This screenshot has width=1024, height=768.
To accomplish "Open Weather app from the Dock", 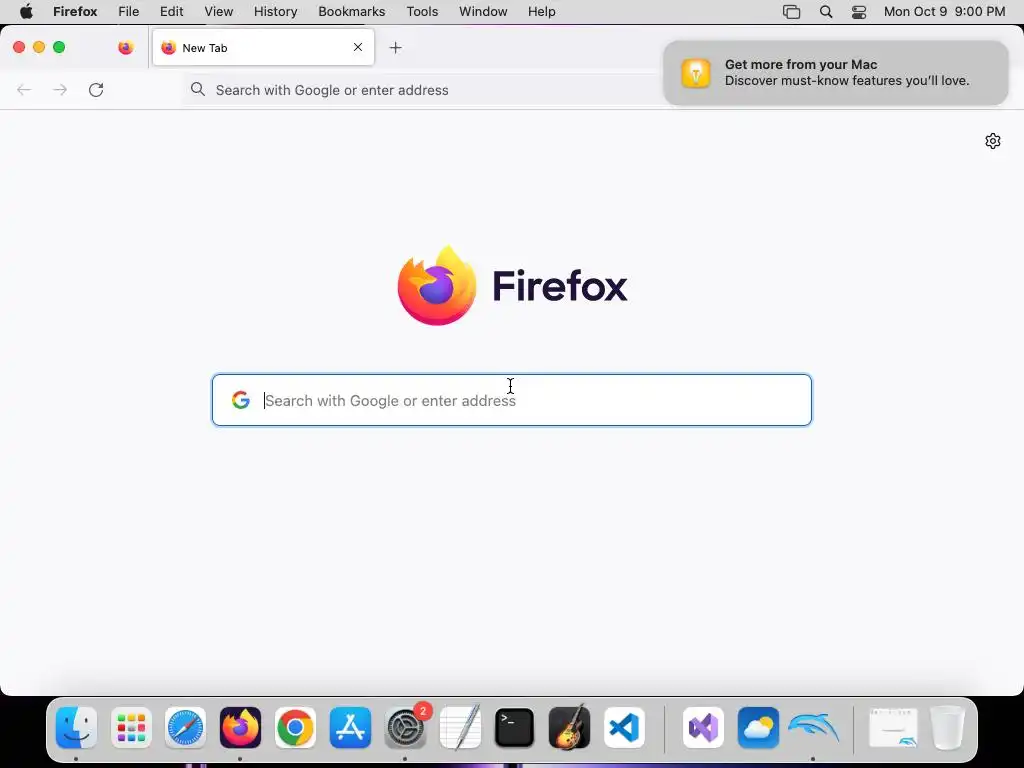I will point(758,728).
